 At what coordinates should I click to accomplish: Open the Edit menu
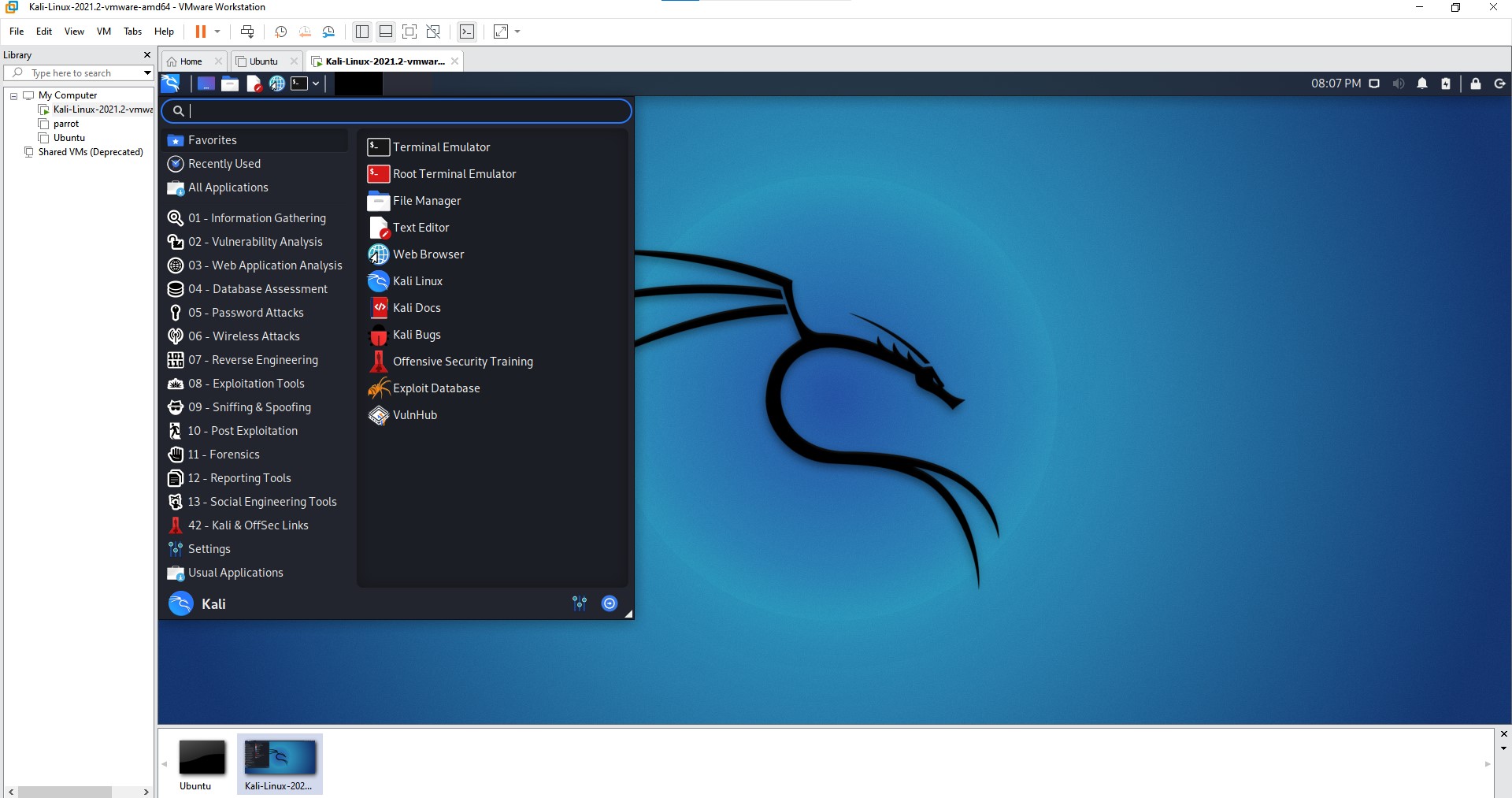(x=44, y=32)
